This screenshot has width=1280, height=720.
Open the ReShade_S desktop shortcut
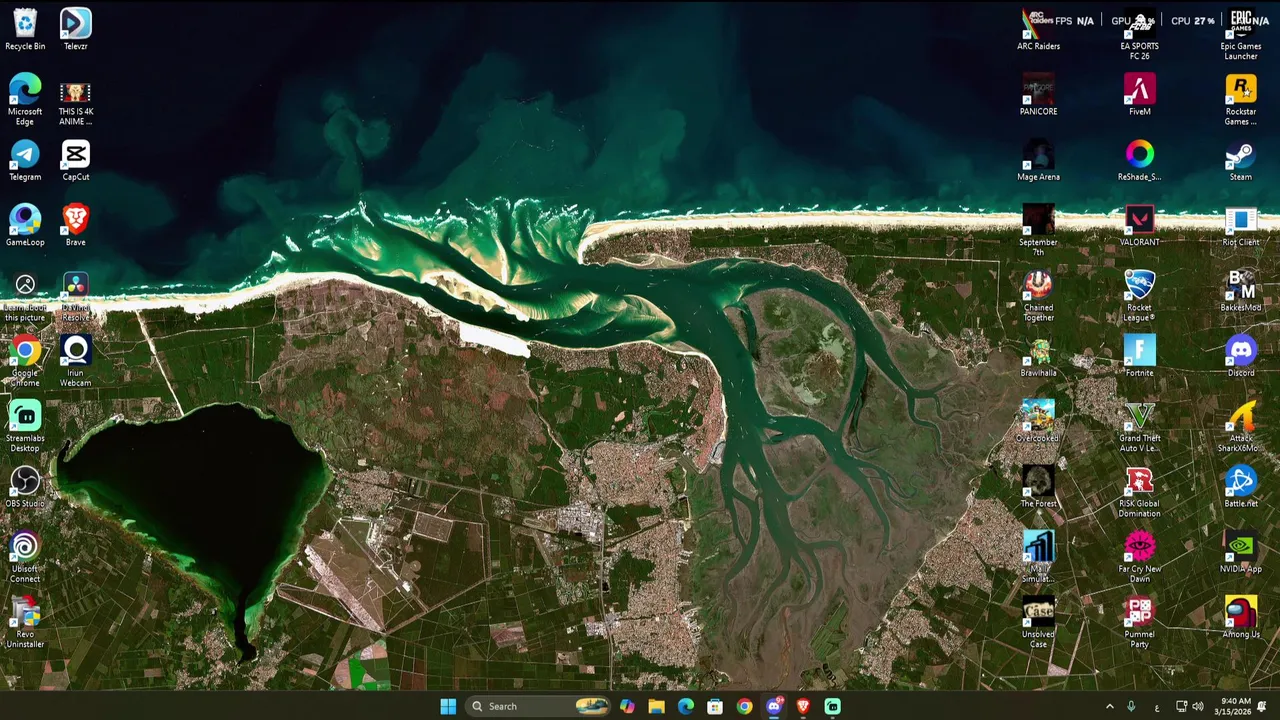[x=1139, y=160]
